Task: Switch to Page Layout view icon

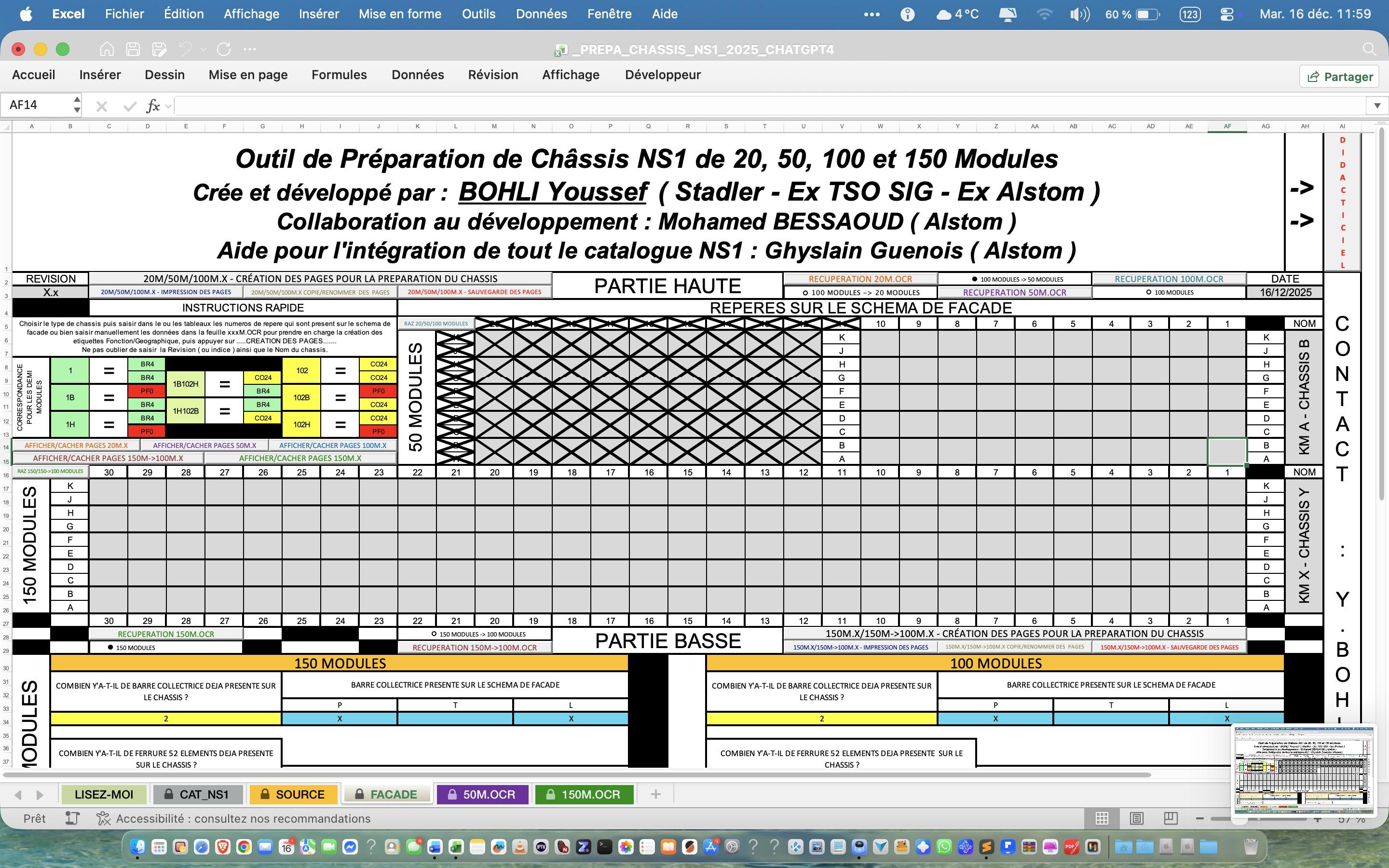Action: (x=1136, y=819)
